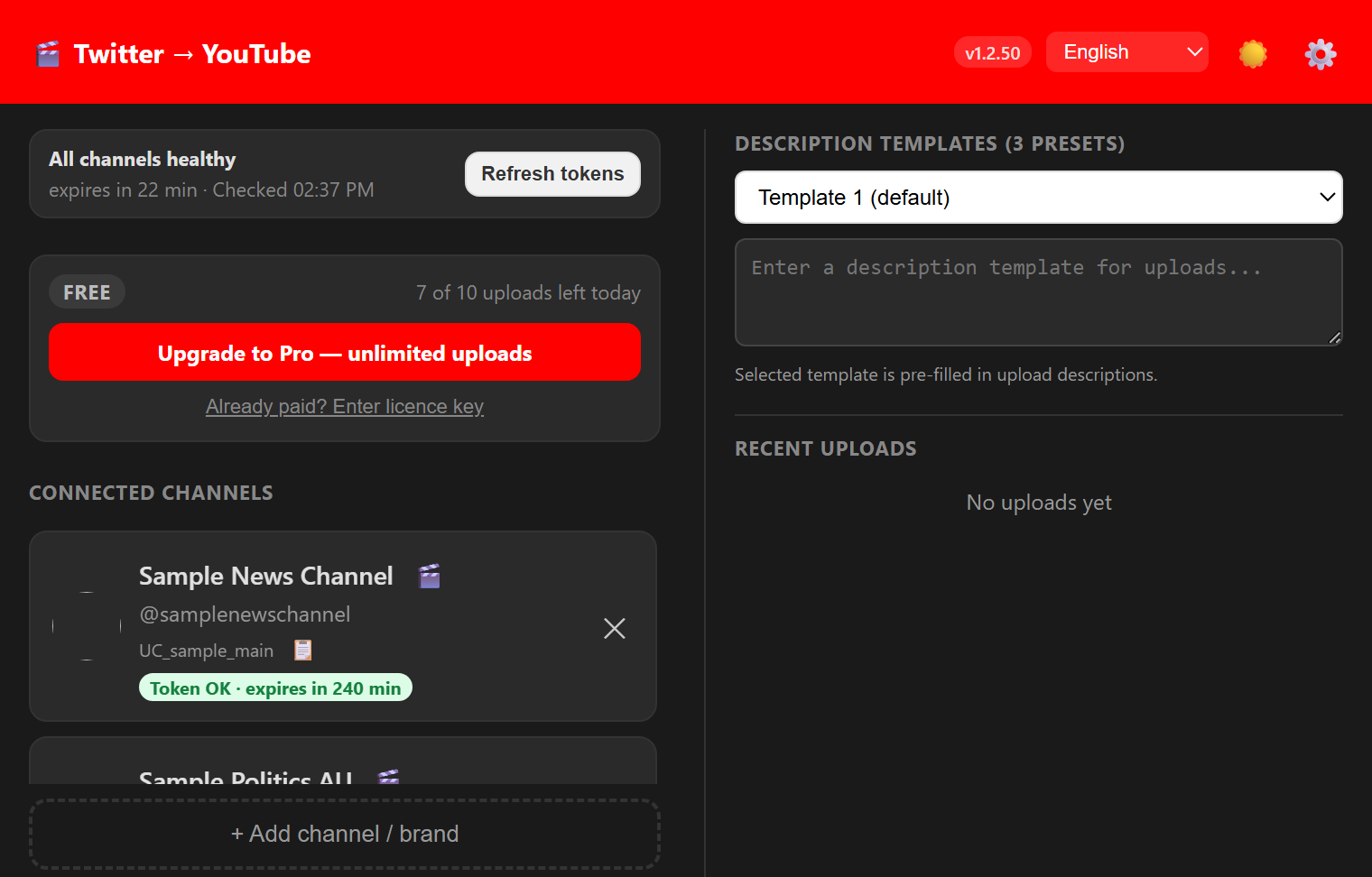This screenshot has height=877, width=1372.
Task: Toggle the sun light-theme icon
Action: pyautogui.click(x=1253, y=54)
